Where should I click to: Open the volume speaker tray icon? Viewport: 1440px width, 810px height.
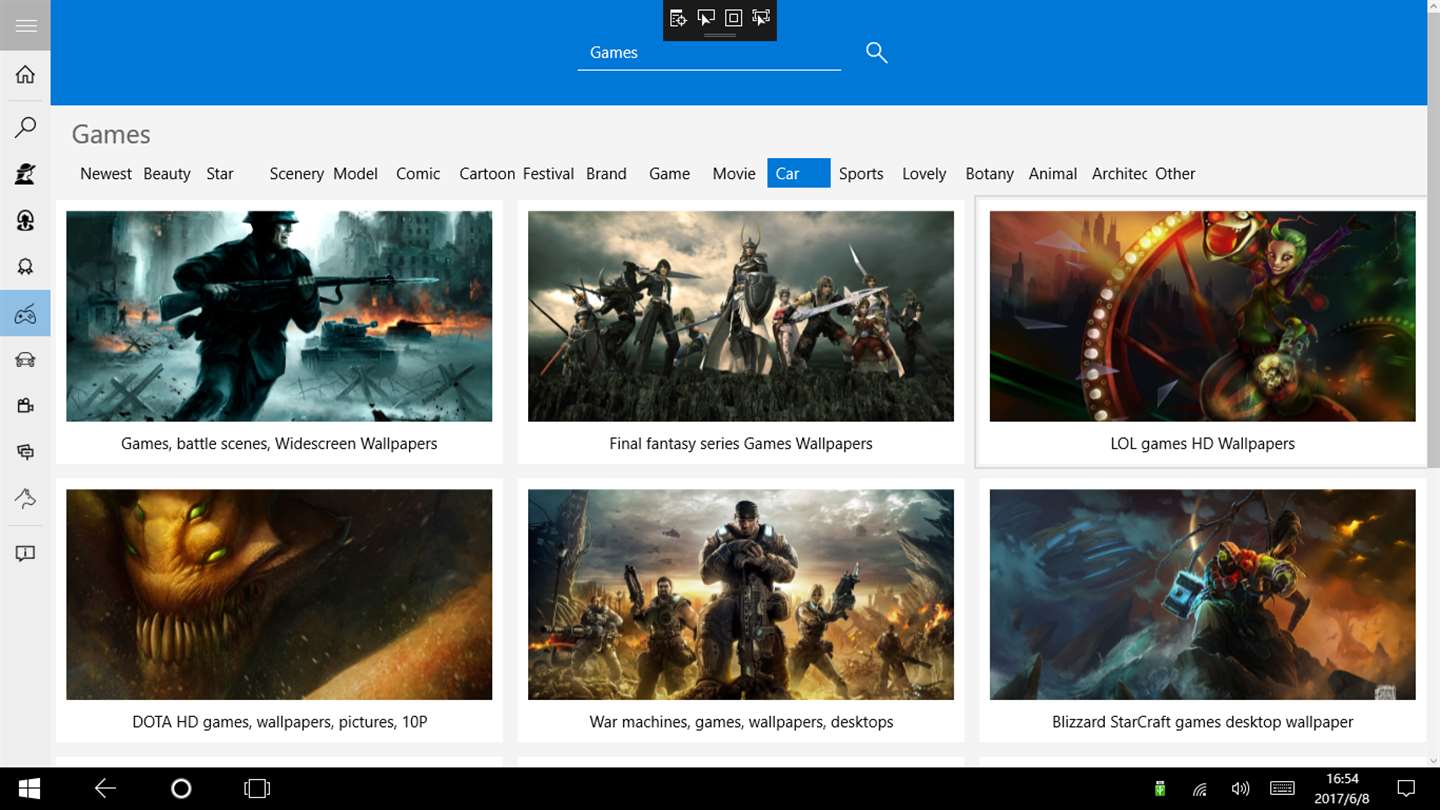point(1240,789)
